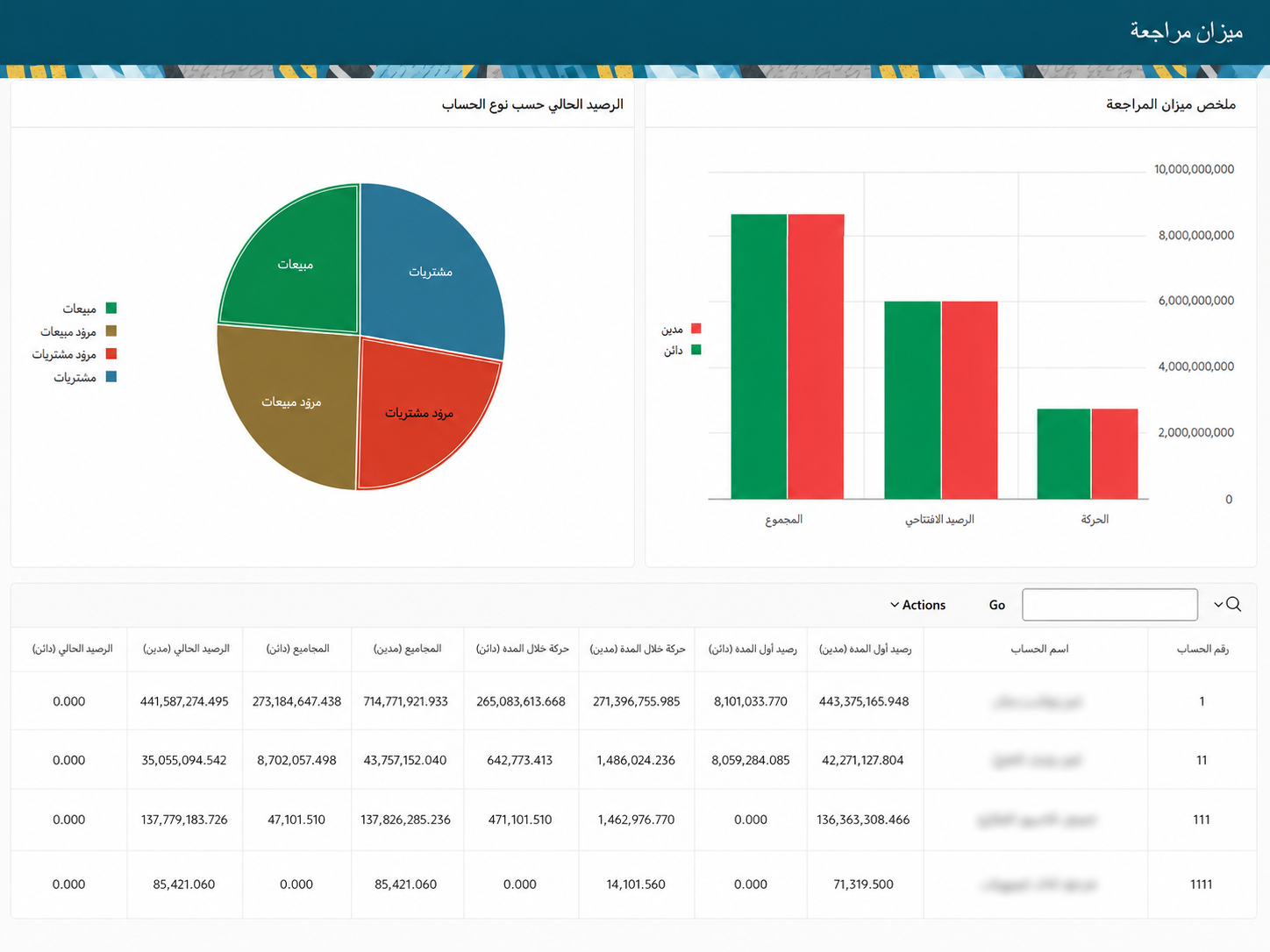Click the Go button
Viewport: 1270px width, 952px height.
tap(996, 605)
